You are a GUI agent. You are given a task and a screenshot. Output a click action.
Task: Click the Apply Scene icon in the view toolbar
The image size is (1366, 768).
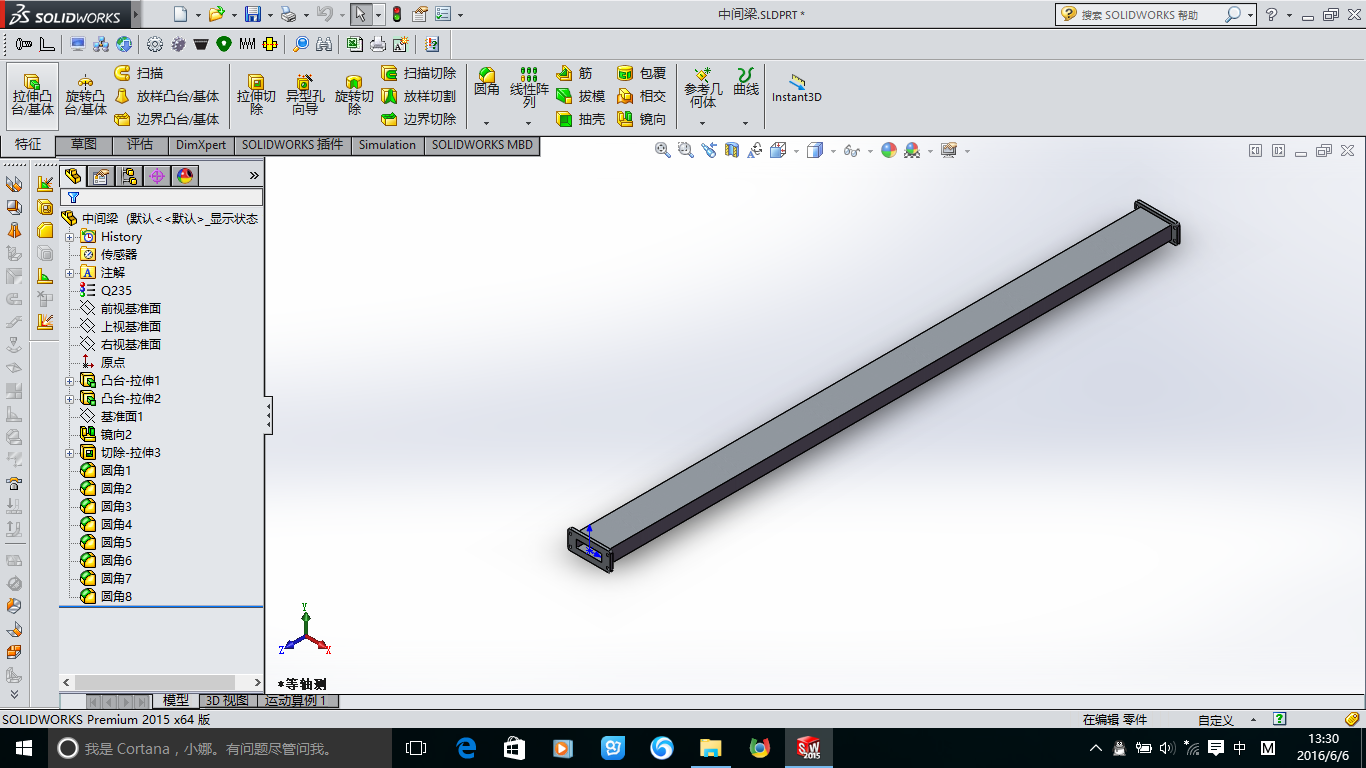click(x=912, y=150)
